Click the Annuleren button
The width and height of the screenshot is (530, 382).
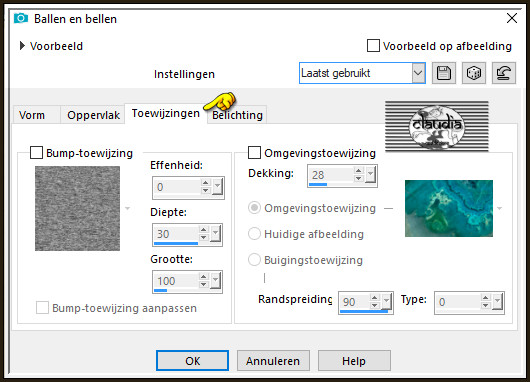point(273,361)
